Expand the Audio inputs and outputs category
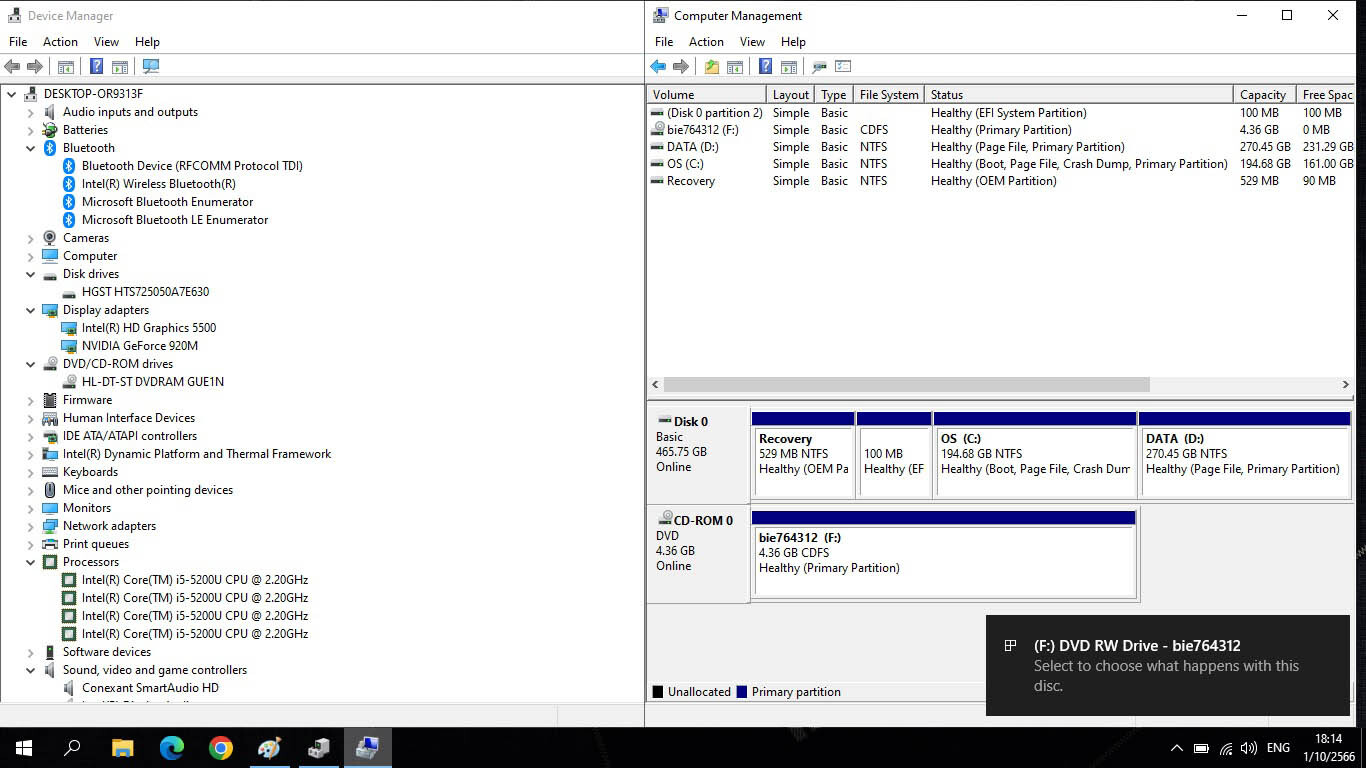 pos(30,112)
